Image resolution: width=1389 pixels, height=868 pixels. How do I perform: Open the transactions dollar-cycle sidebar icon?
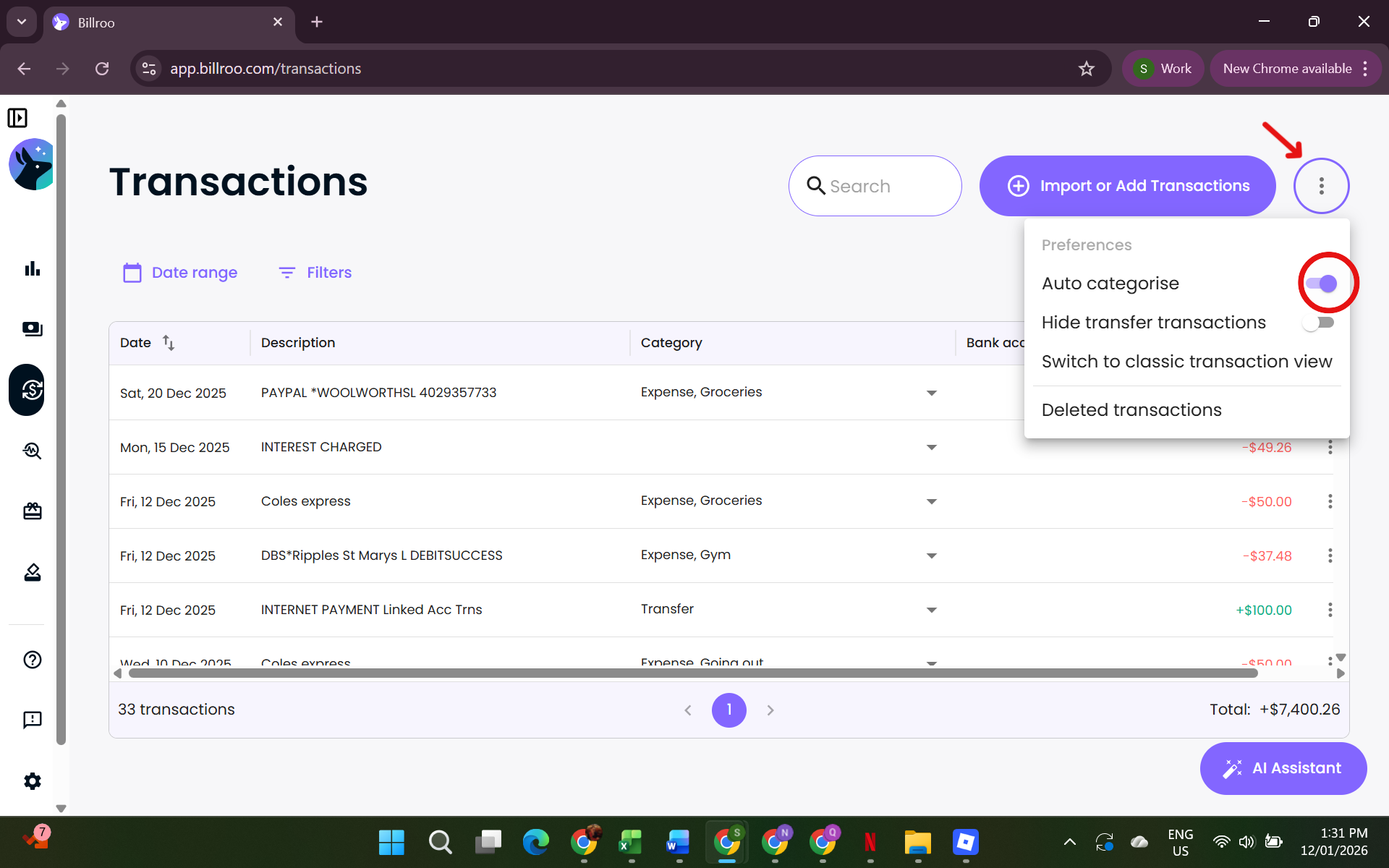pos(32,390)
